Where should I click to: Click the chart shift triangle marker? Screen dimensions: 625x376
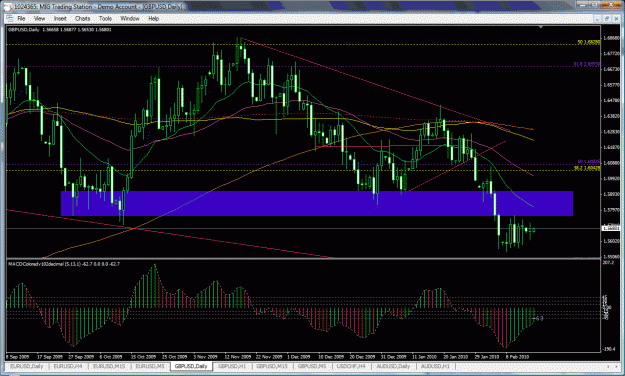(x=541, y=27)
